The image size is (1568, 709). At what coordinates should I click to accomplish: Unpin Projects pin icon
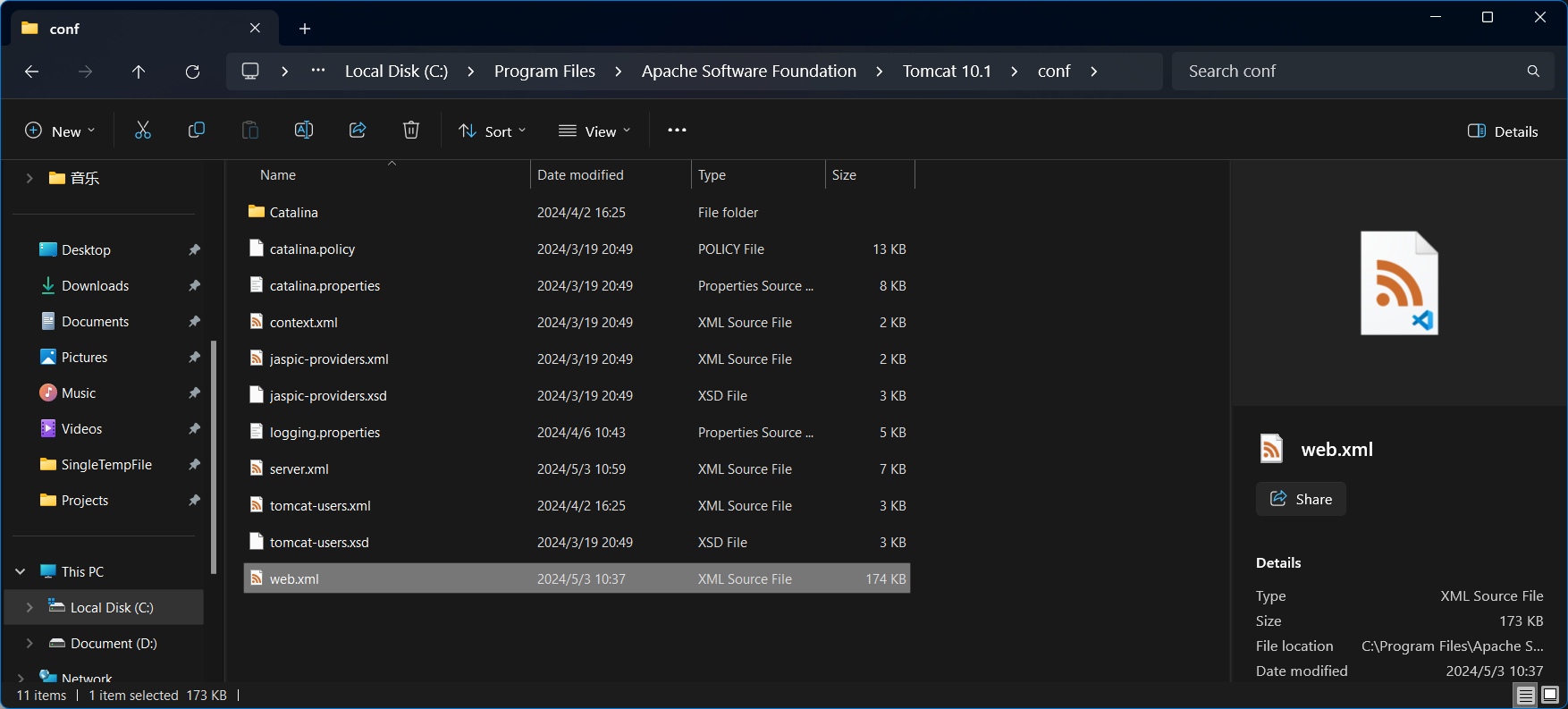pos(194,501)
